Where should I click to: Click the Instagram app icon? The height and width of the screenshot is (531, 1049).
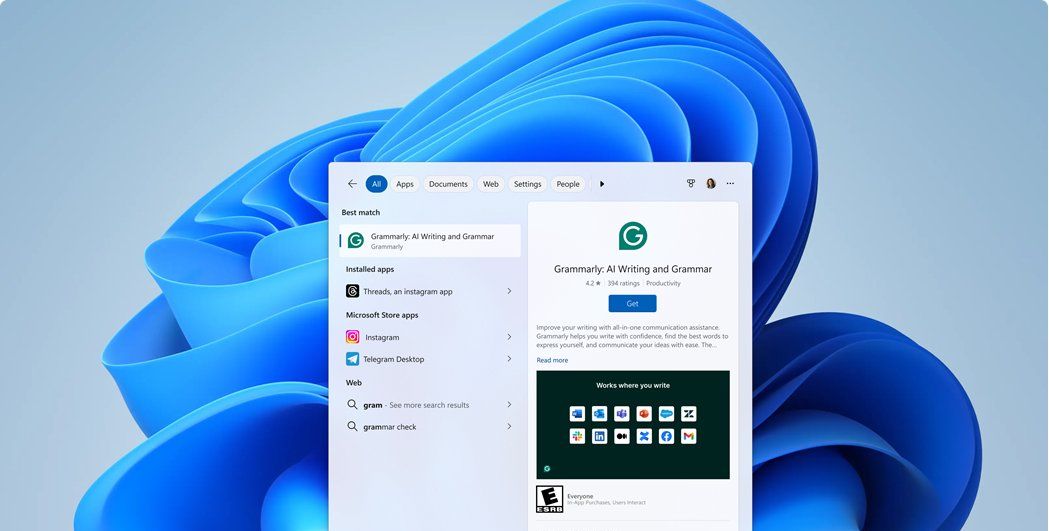(353, 337)
